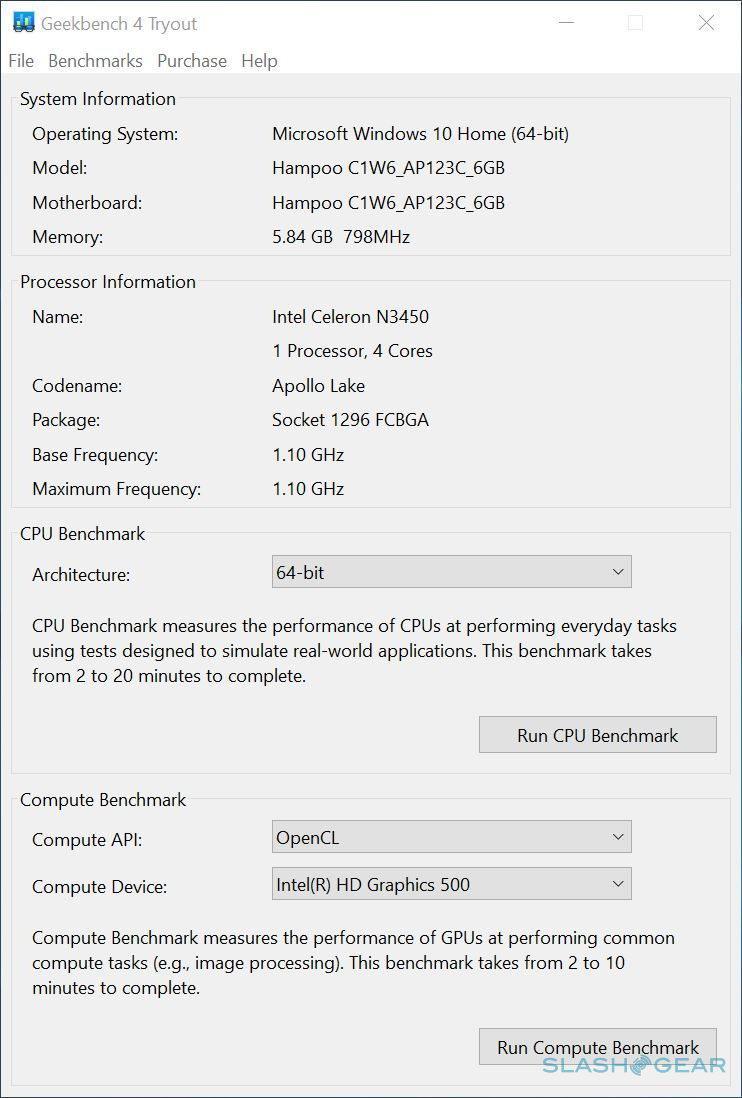This screenshot has width=742, height=1098.
Task: Click the Memory value 5.84 GB 798MHz
Action: coord(341,237)
